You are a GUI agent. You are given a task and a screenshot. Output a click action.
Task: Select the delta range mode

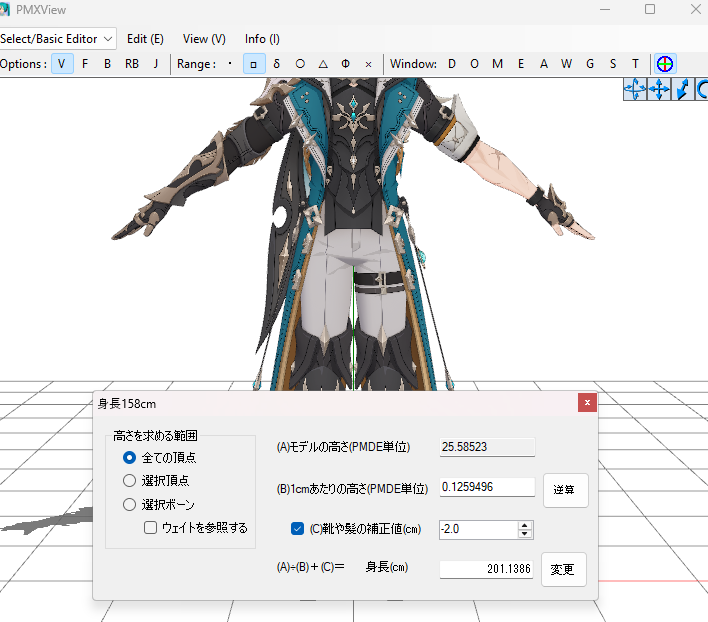277,64
